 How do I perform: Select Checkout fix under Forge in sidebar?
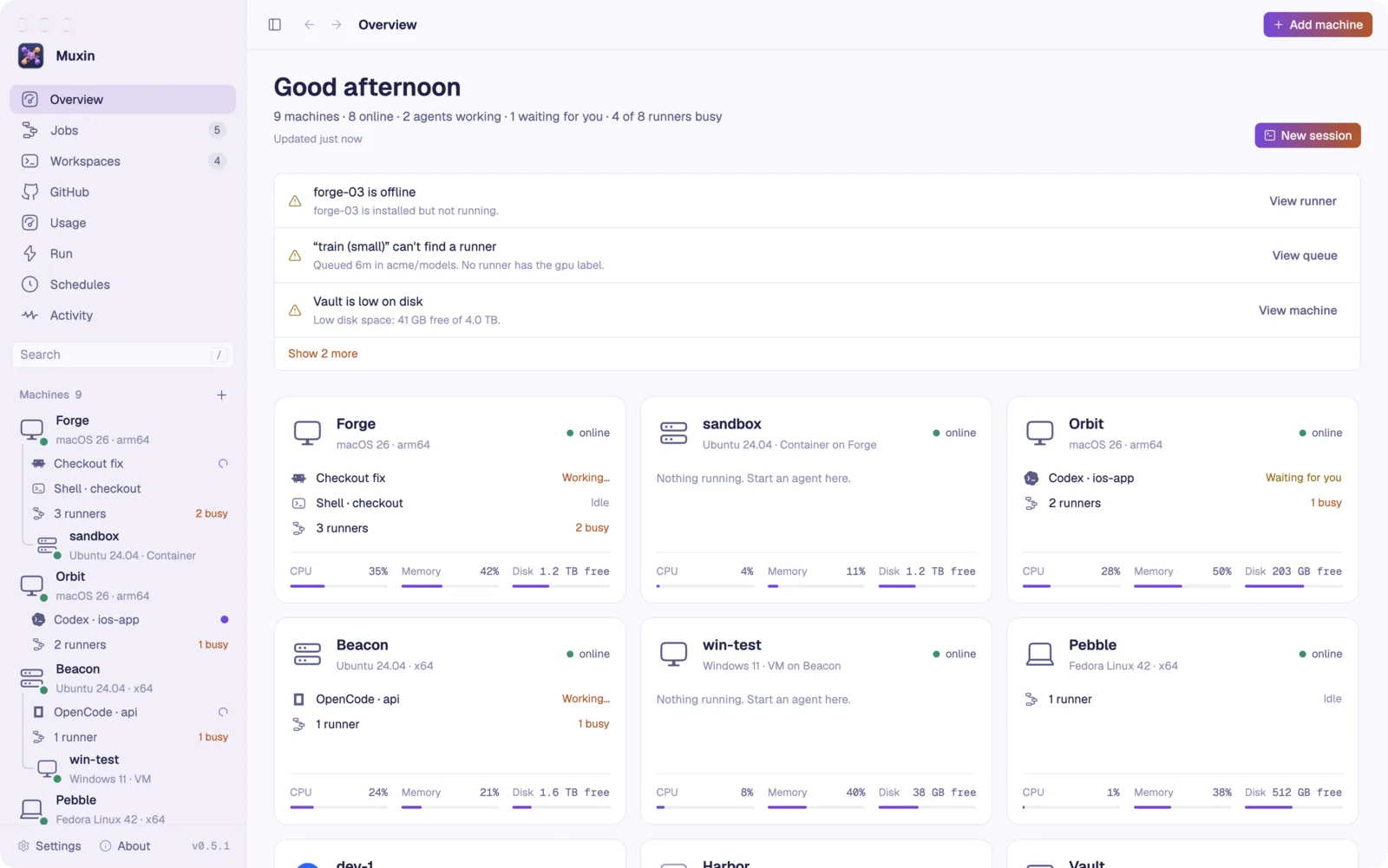coord(130,464)
